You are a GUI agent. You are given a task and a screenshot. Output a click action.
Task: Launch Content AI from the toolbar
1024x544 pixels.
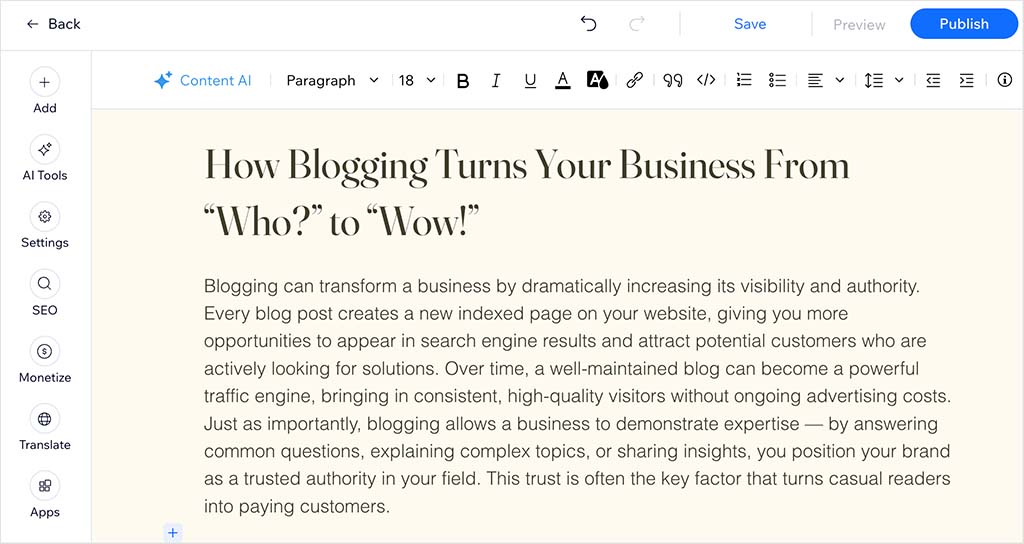click(202, 80)
